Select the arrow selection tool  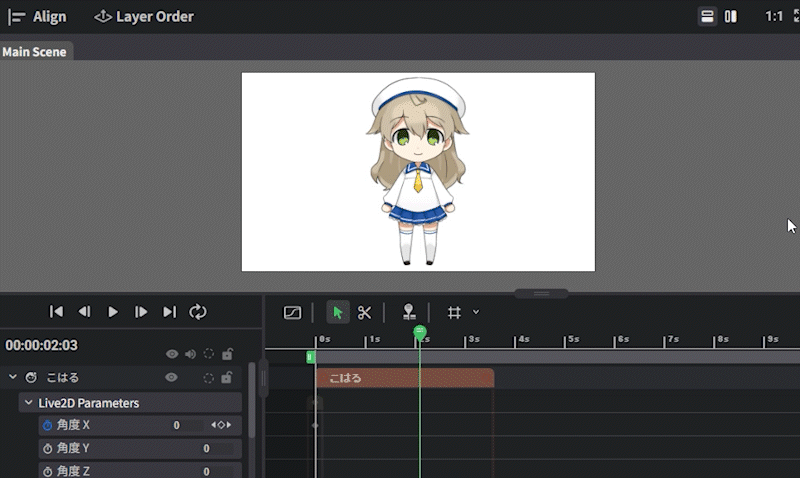[338, 312]
